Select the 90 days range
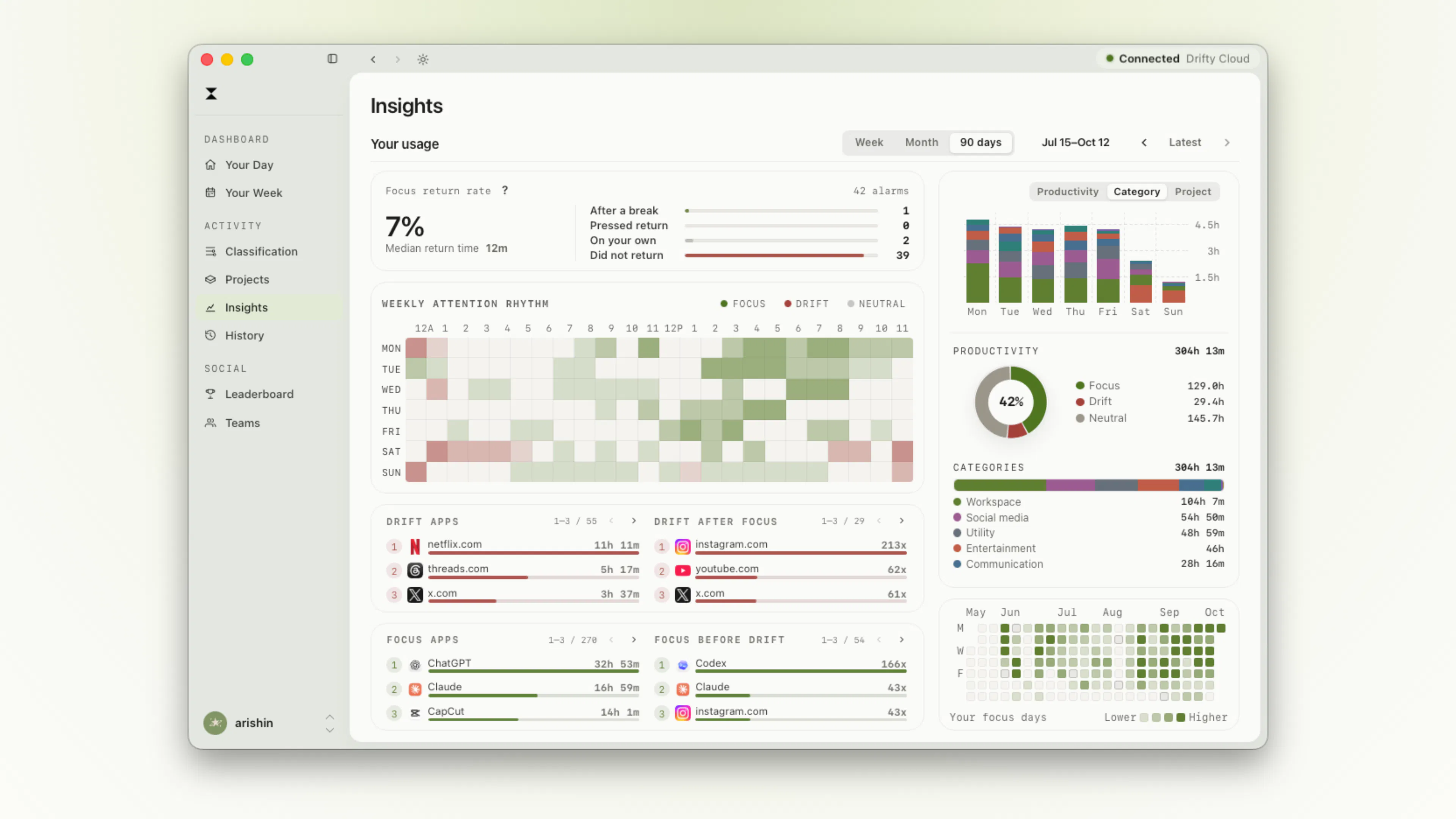This screenshot has width=1456, height=819. [980, 143]
